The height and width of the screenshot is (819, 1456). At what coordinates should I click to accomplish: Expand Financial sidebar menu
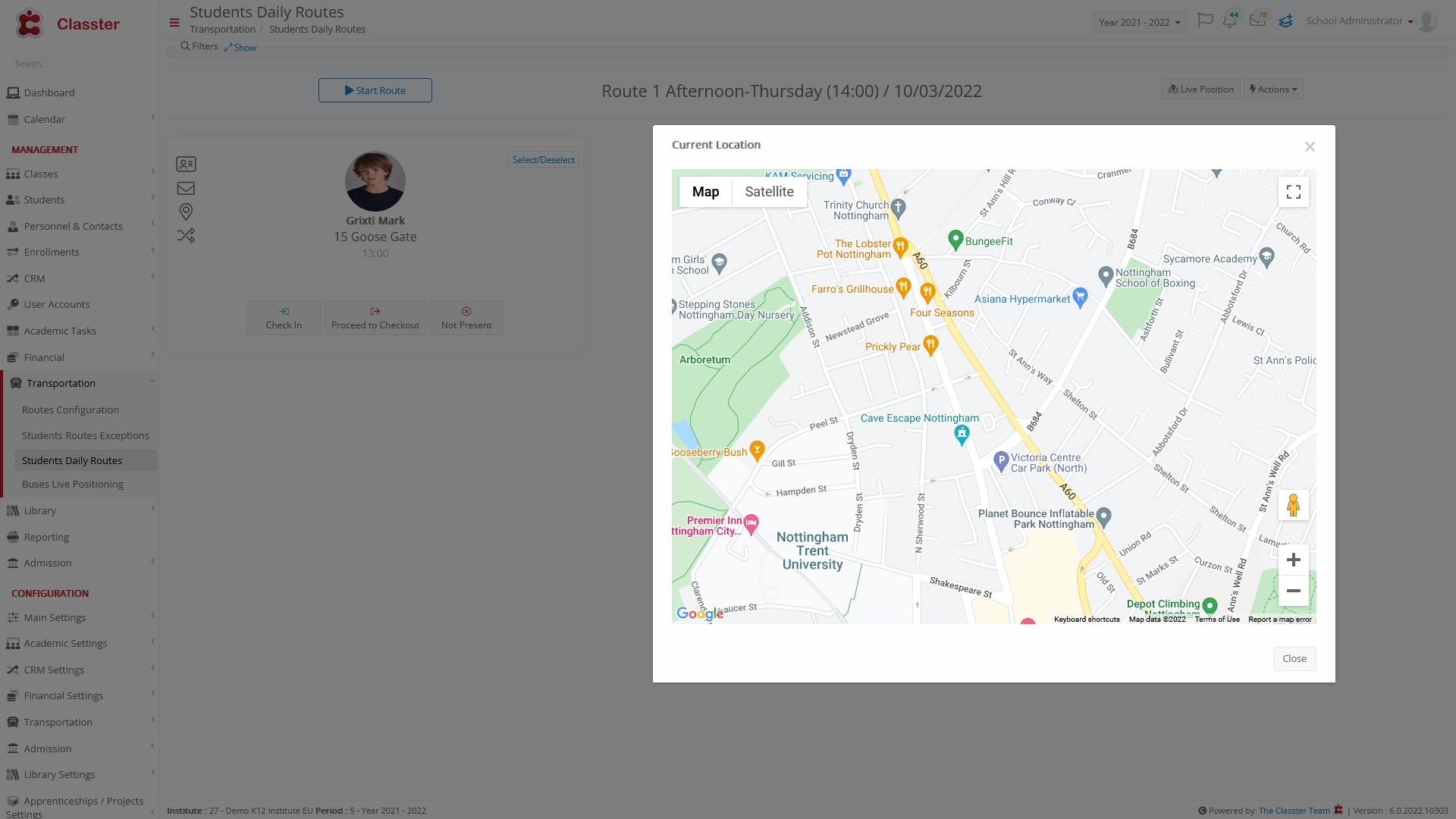(79, 357)
